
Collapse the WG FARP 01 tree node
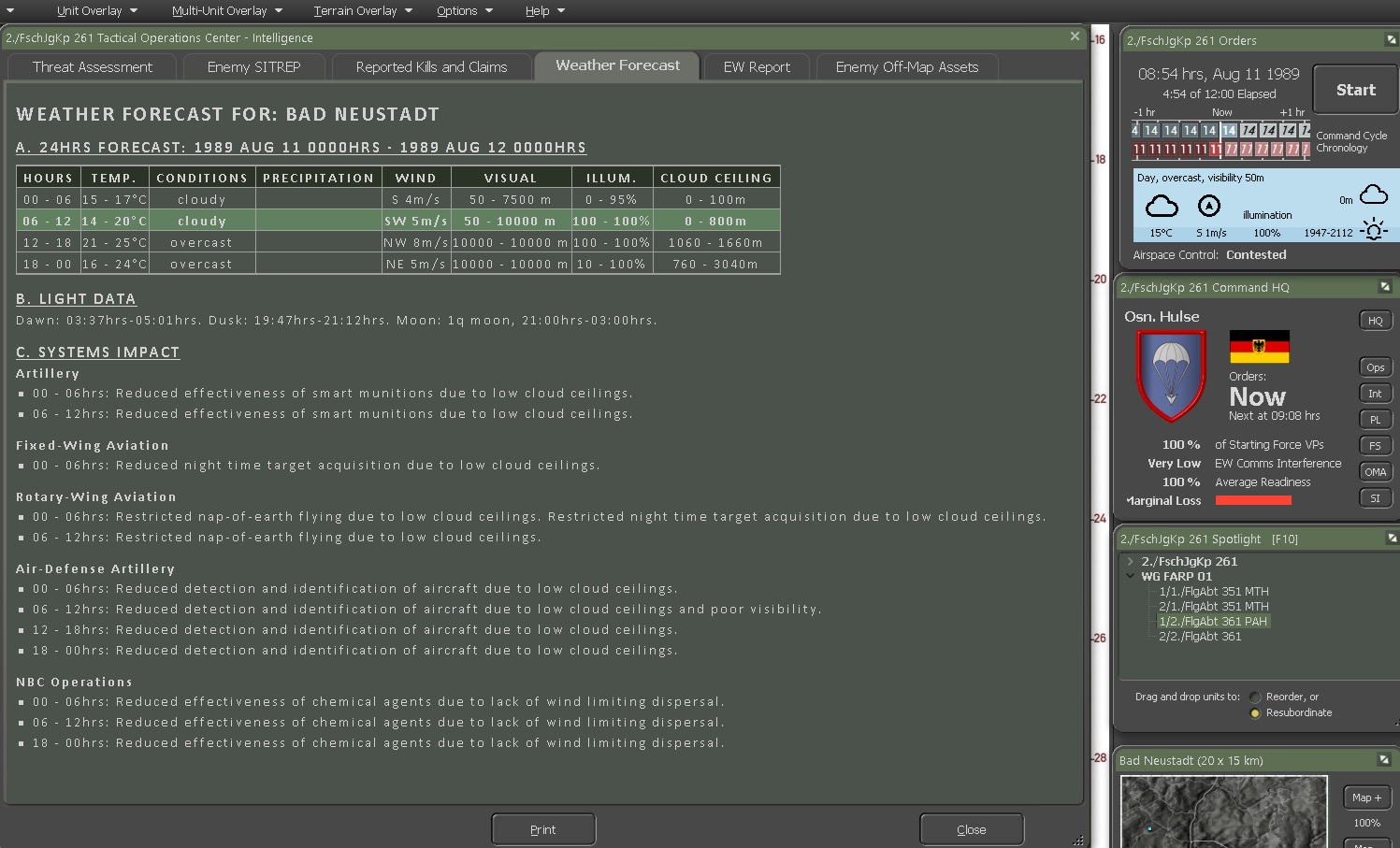pyautogui.click(x=1131, y=577)
